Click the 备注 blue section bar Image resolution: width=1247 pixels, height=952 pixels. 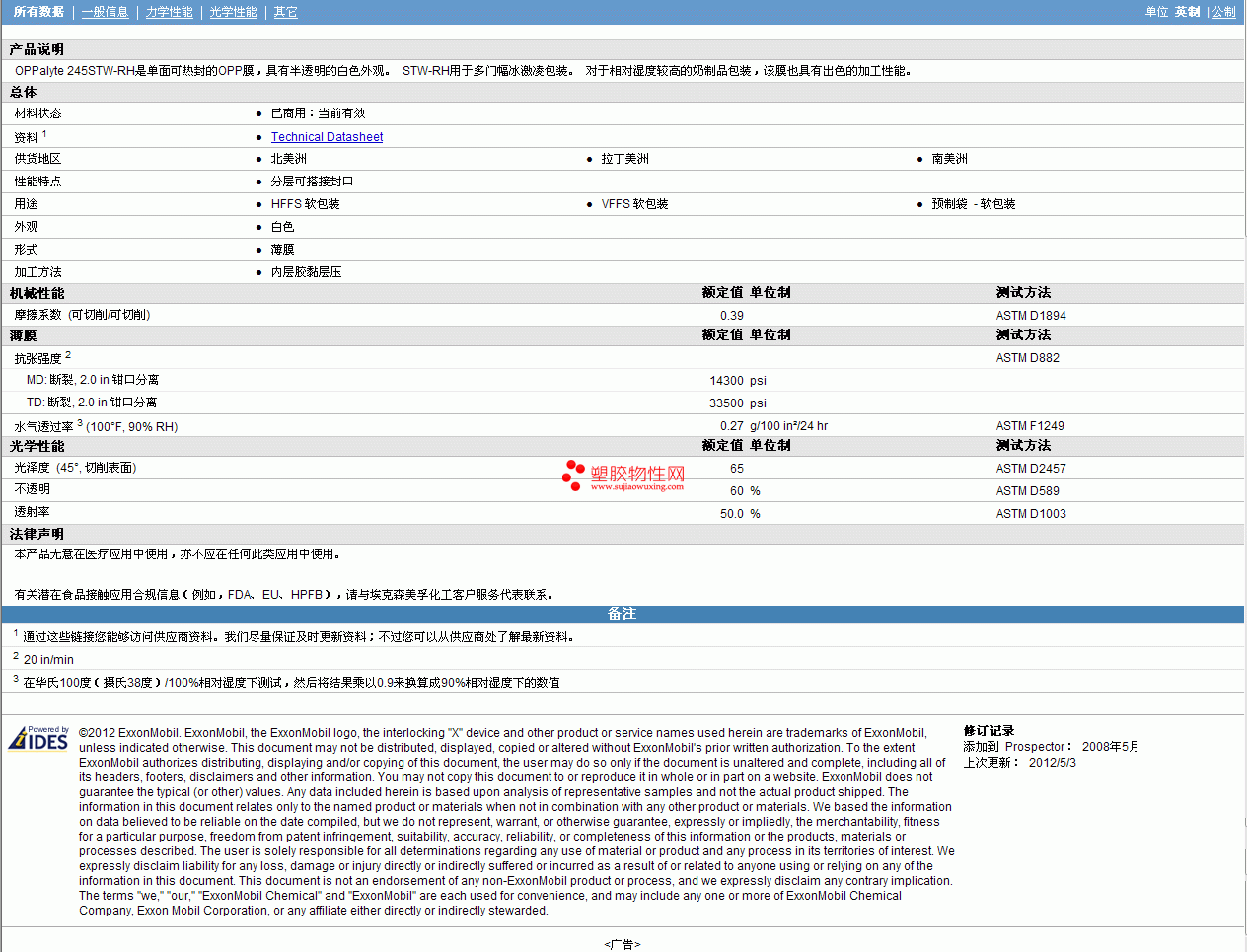(623, 614)
